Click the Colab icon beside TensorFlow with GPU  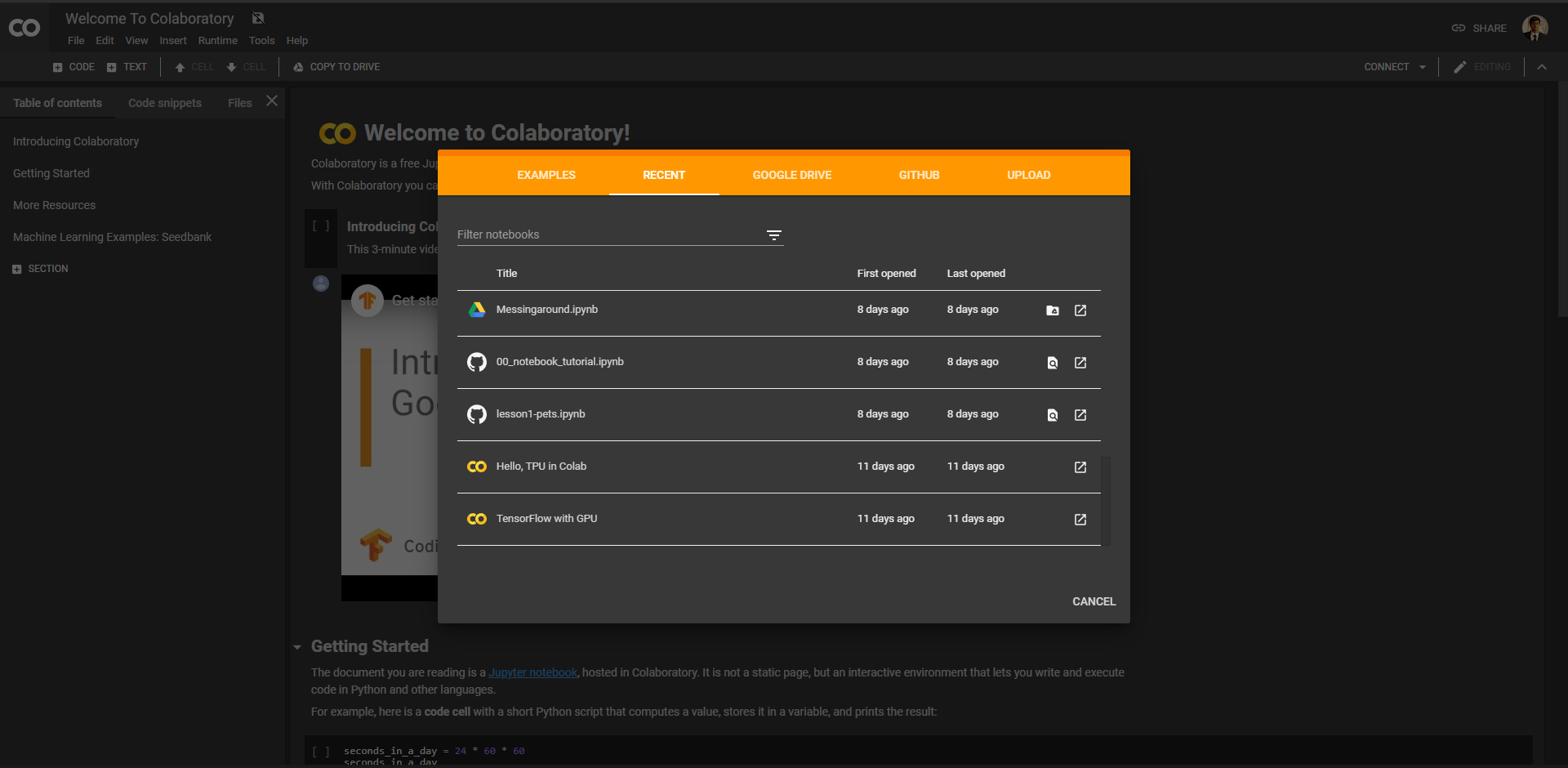477,519
